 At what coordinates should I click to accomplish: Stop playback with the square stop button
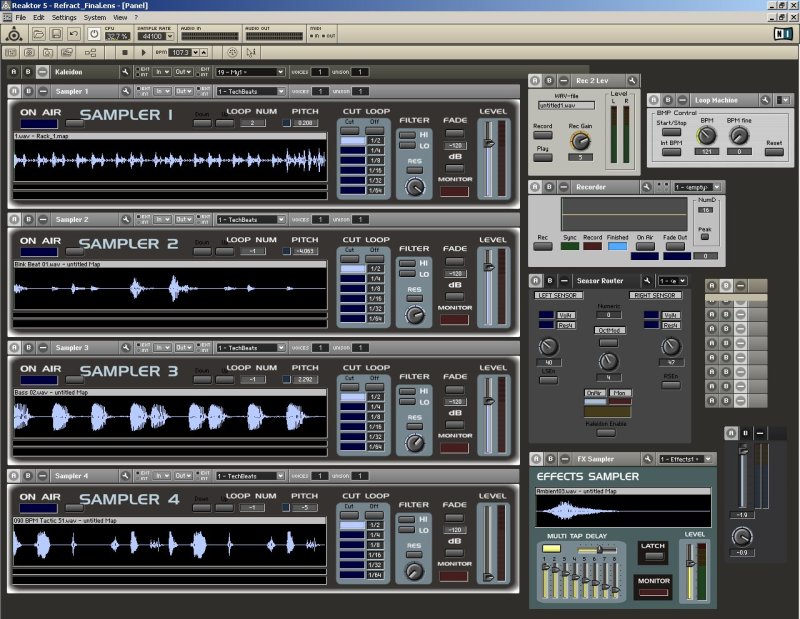(125, 52)
